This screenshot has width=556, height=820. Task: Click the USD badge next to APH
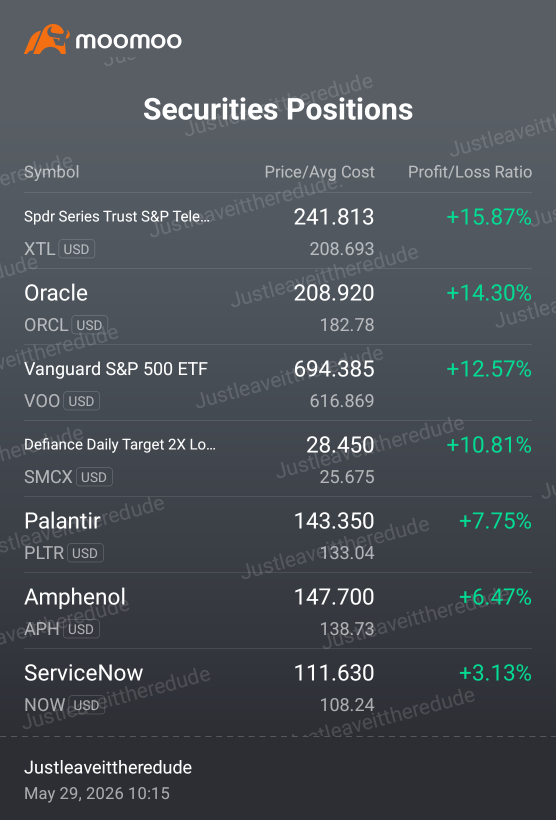pyautogui.click(x=81, y=629)
